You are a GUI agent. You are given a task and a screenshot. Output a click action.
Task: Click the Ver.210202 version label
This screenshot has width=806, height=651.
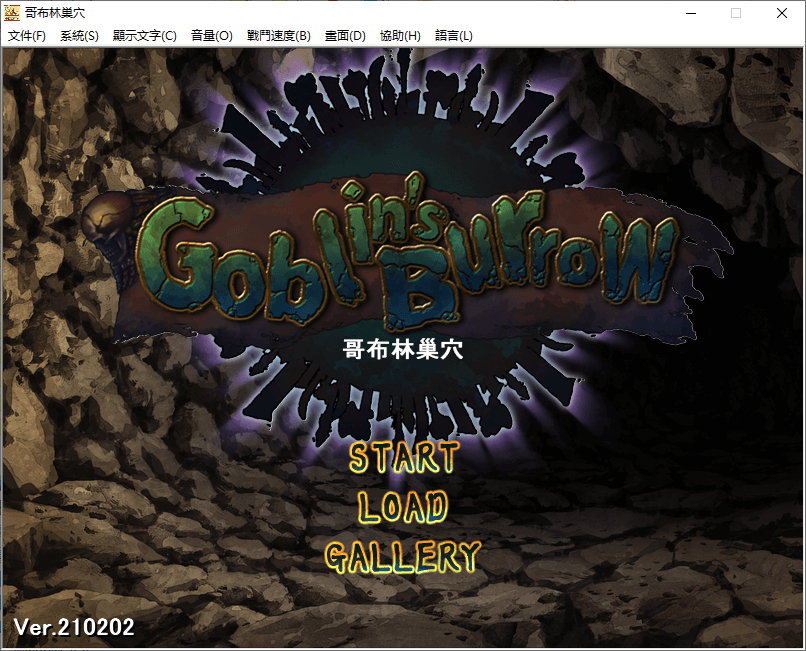click(x=74, y=628)
